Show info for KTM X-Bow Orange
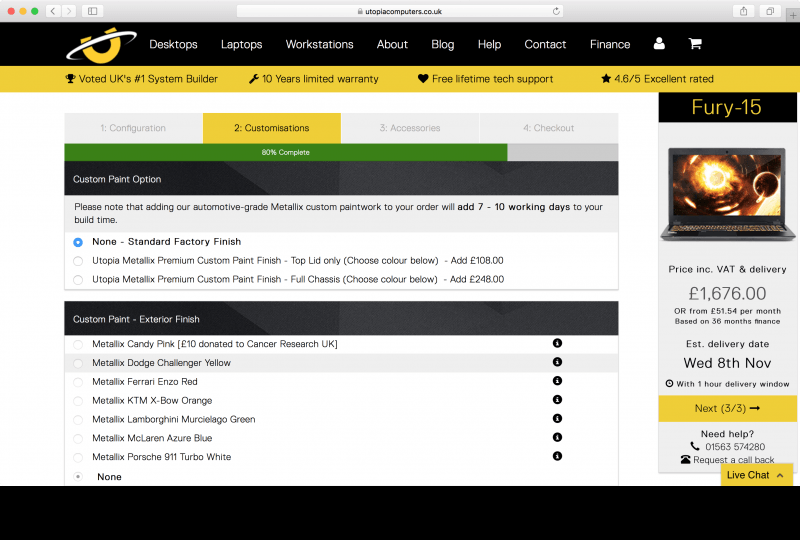 pos(557,400)
